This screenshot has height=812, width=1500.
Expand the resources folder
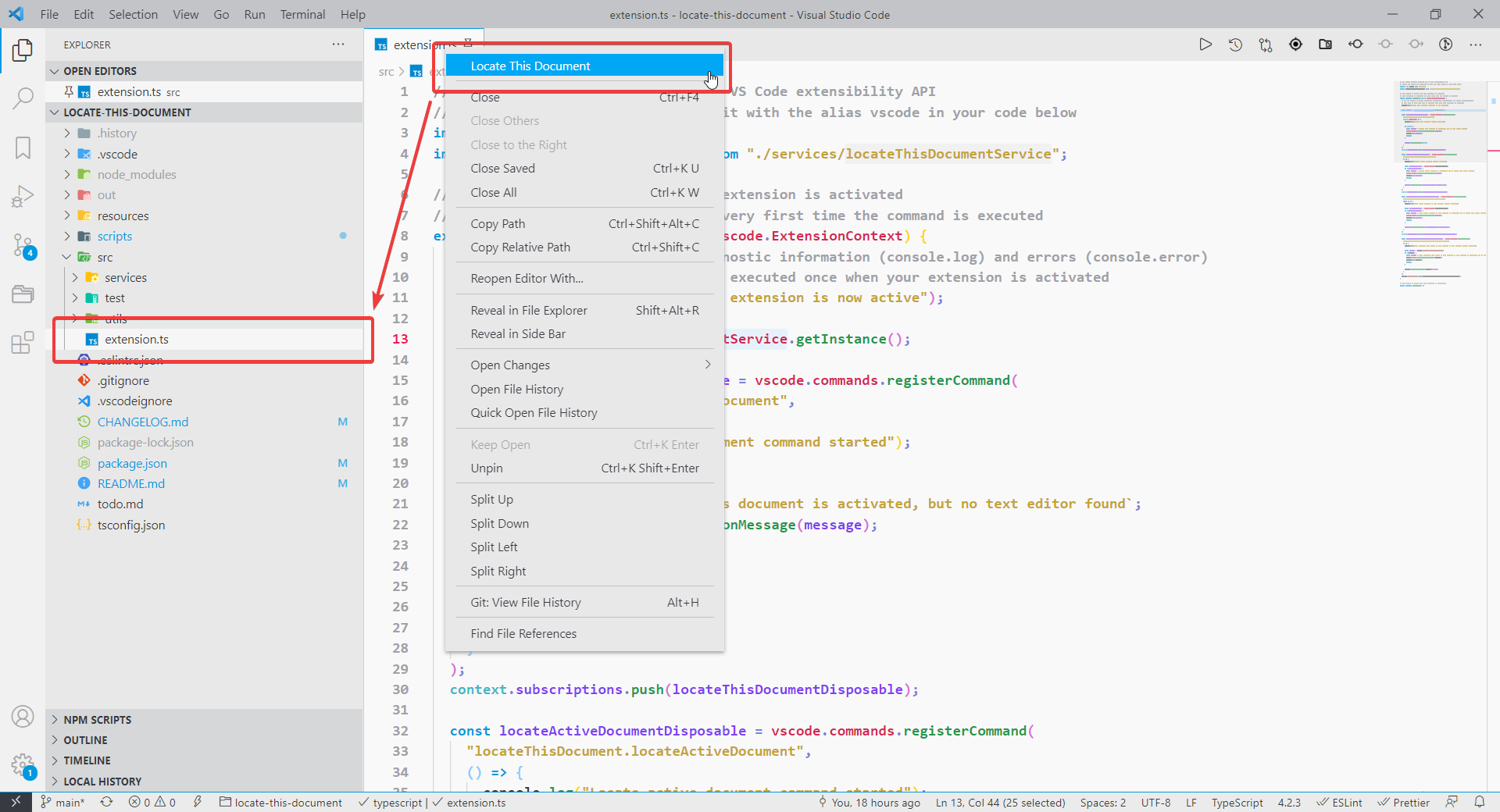(x=205, y=215)
